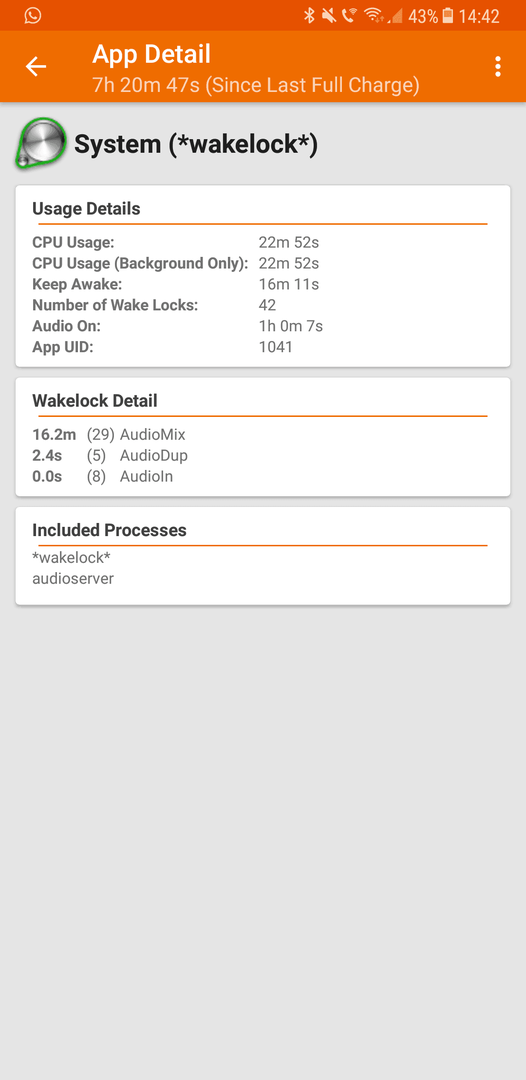This screenshot has width=526, height=1080.
Task: Tap the audioserver process entry
Action: click(73, 579)
